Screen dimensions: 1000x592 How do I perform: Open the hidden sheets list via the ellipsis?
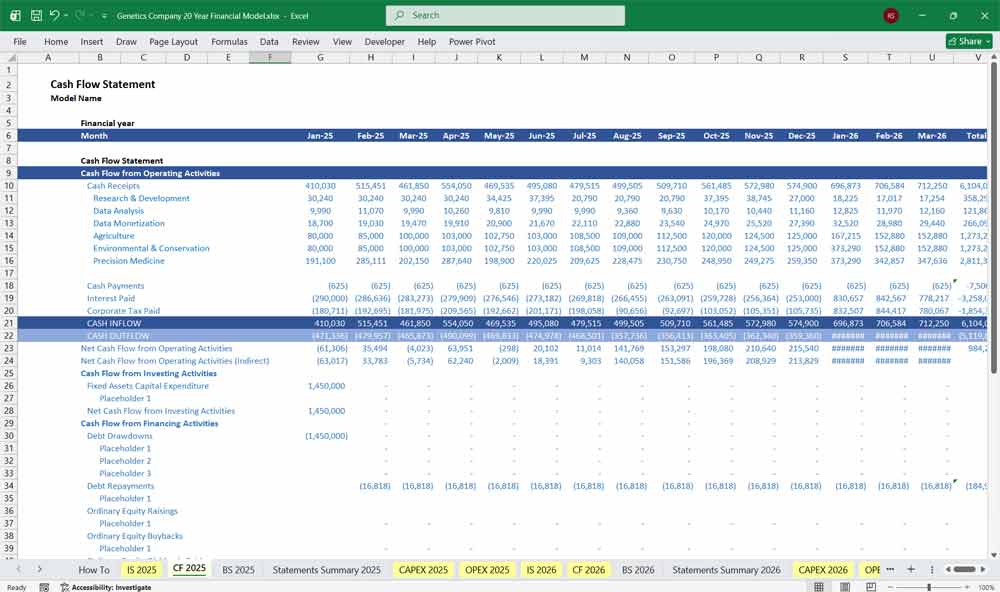coord(891,568)
